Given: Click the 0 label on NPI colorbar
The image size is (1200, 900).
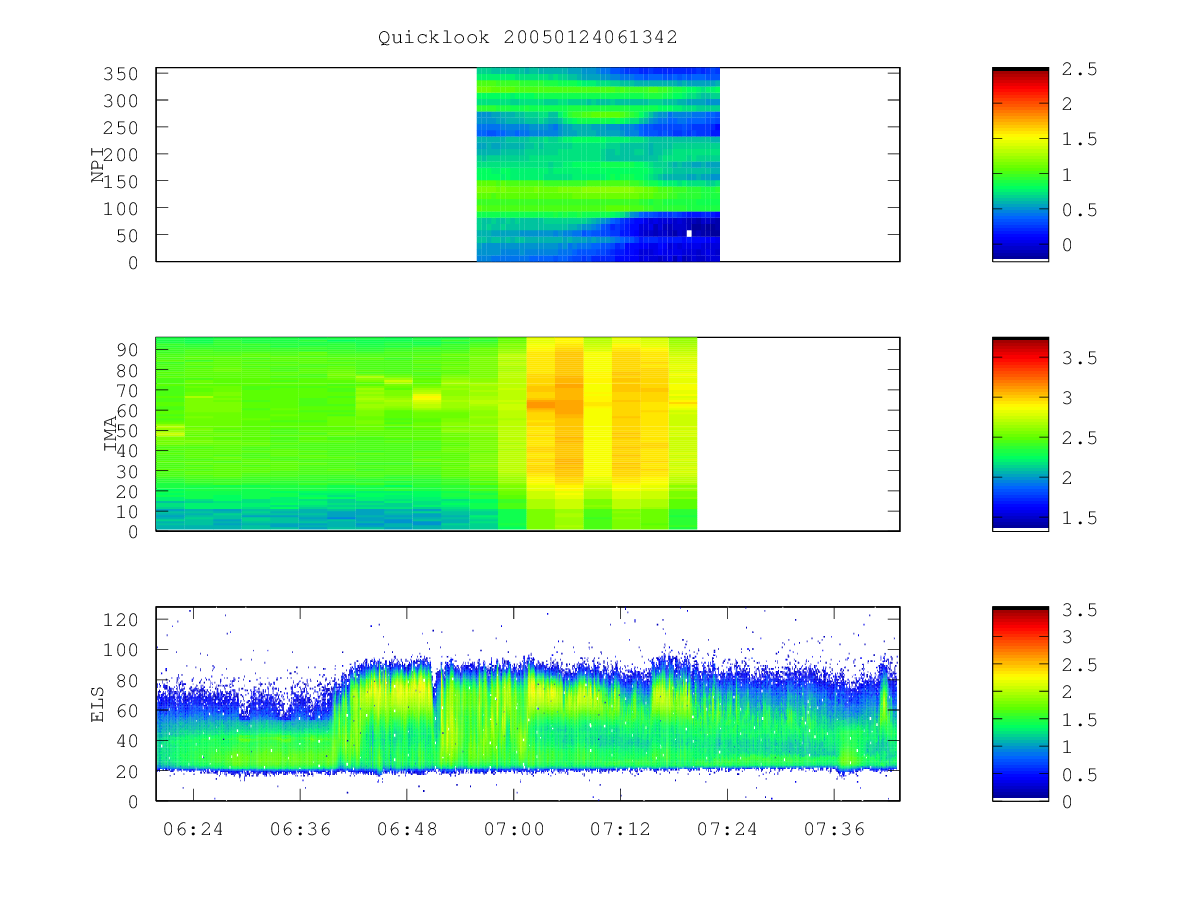Looking at the screenshot, I should click(1069, 245).
